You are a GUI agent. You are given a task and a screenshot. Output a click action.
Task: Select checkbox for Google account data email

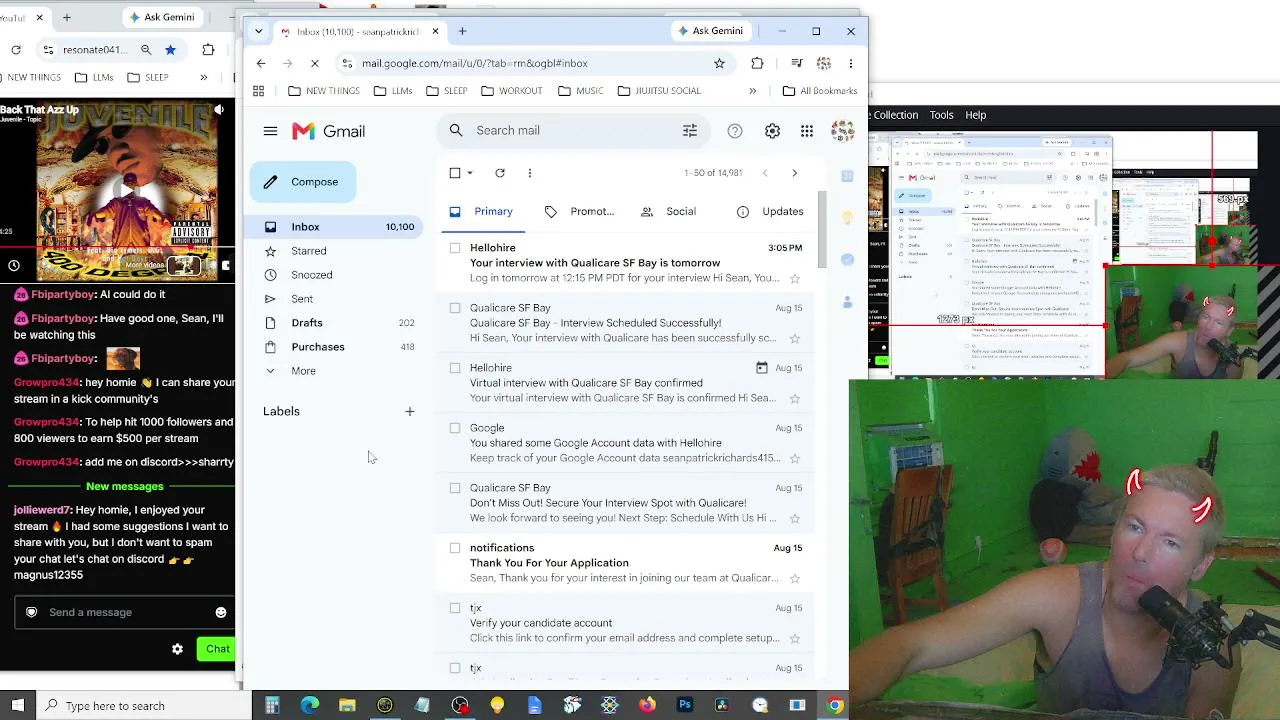click(x=455, y=428)
